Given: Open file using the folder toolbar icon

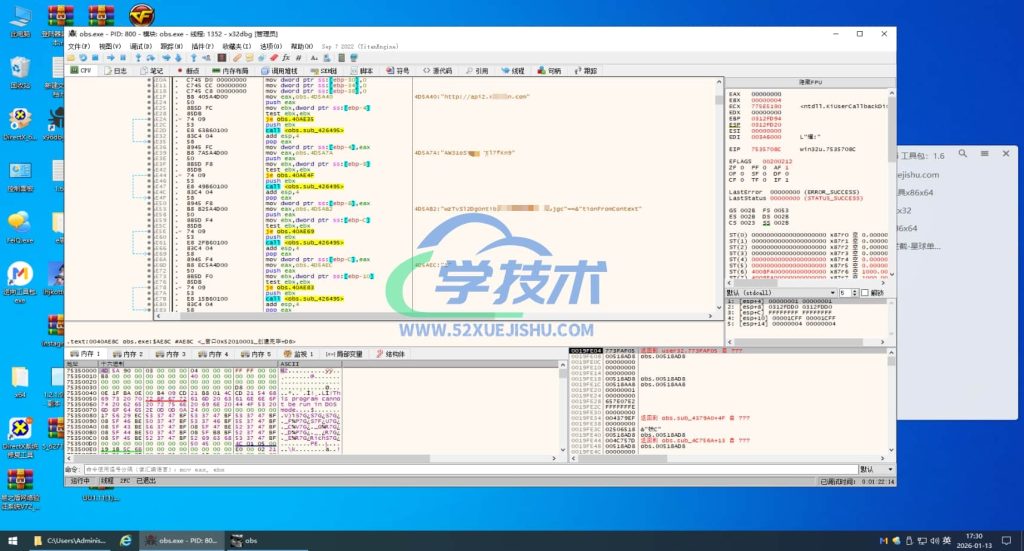Looking at the screenshot, I should [71, 58].
